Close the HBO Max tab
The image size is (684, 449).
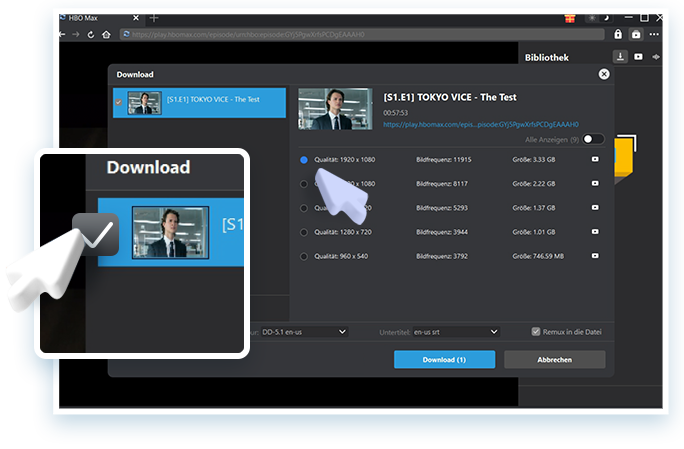[136, 18]
